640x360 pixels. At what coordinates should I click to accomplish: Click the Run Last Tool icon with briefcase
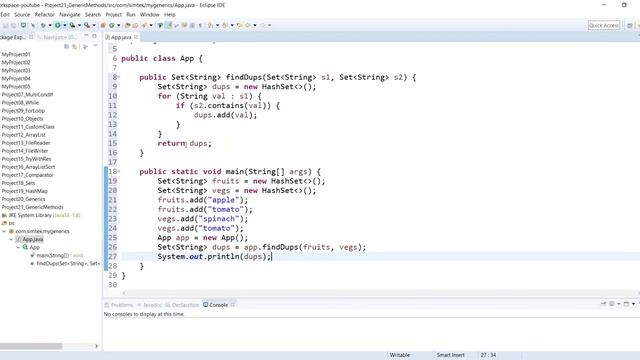(87, 25)
